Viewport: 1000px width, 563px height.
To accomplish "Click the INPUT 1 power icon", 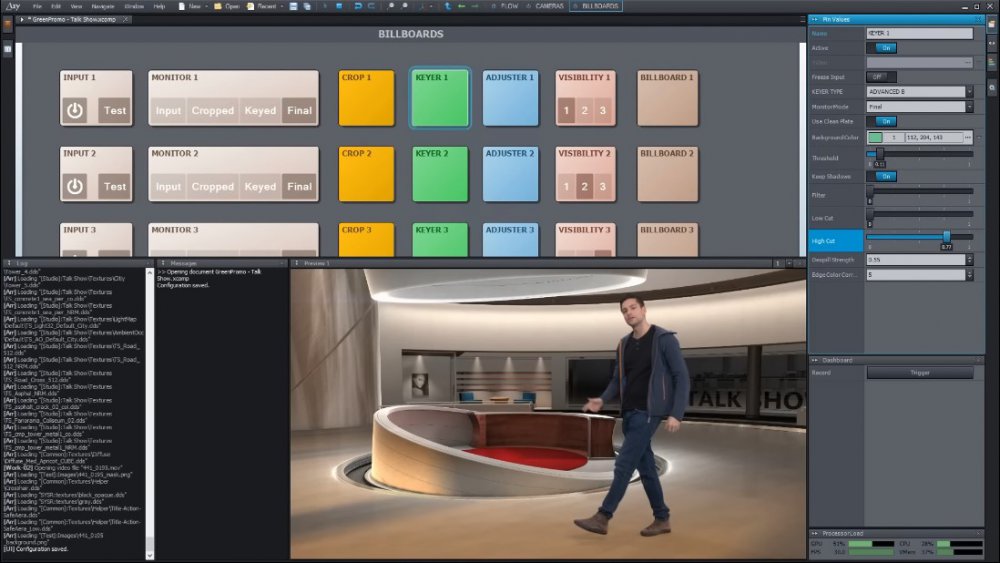I will (75, 110).
